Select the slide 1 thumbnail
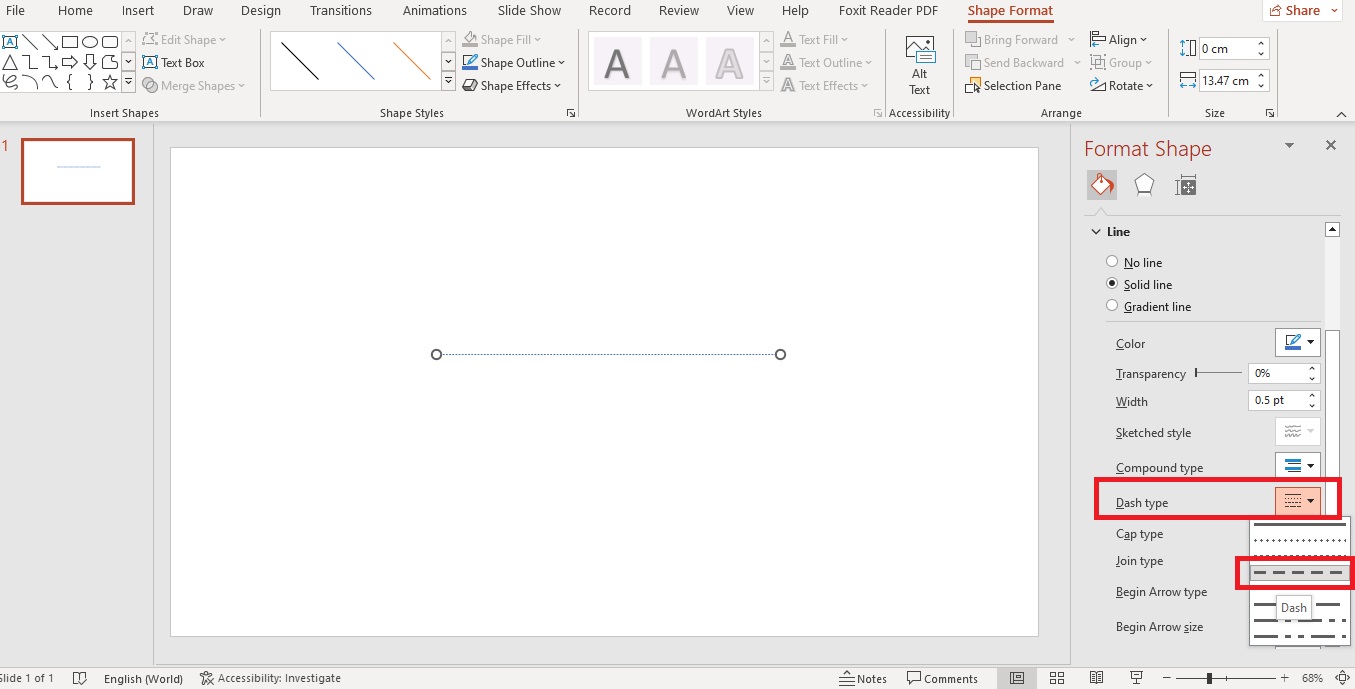This screenshot has width=1355, height=689. 78,171
